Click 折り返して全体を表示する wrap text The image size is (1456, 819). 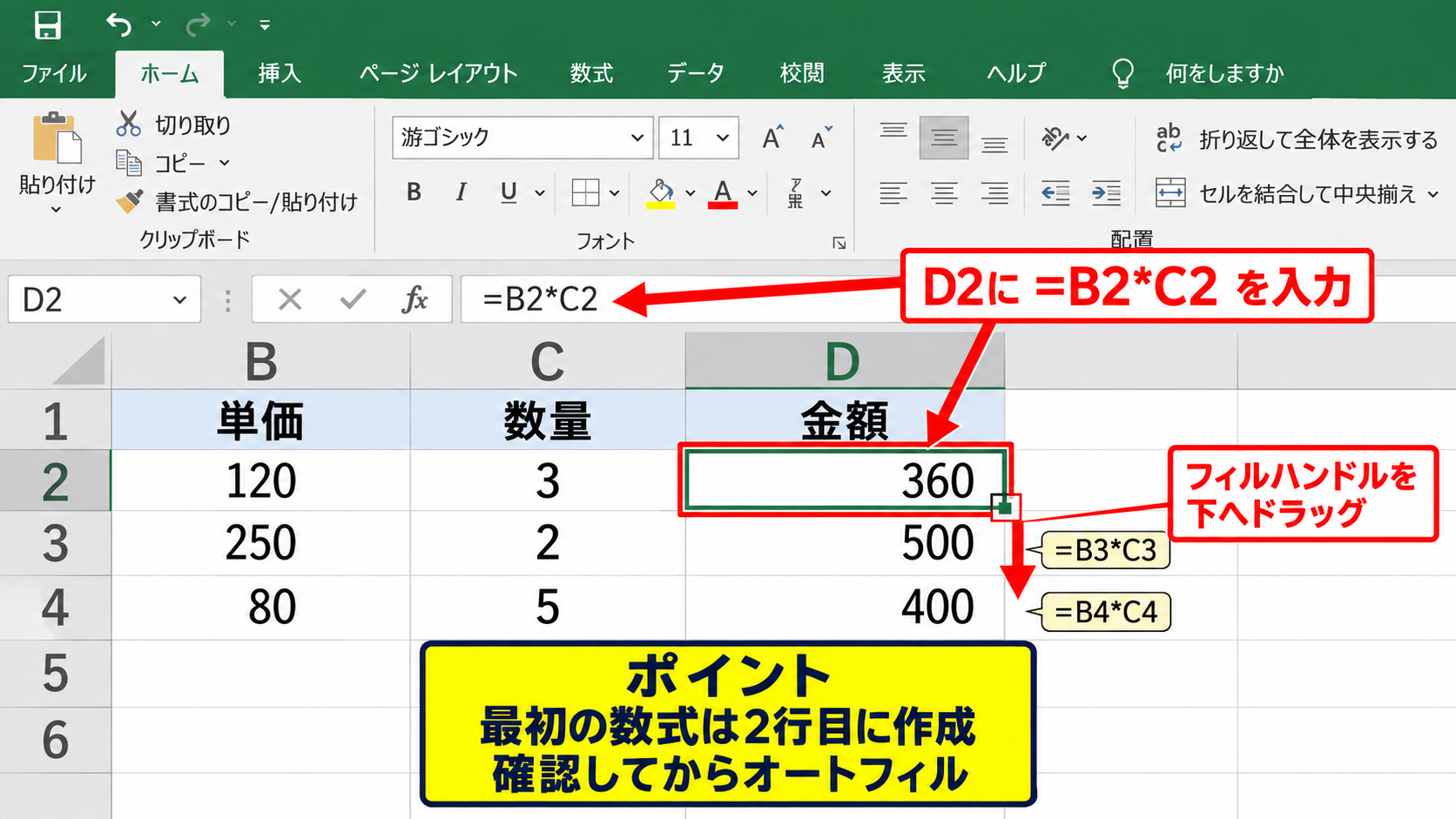click(x=1297, y=139)
